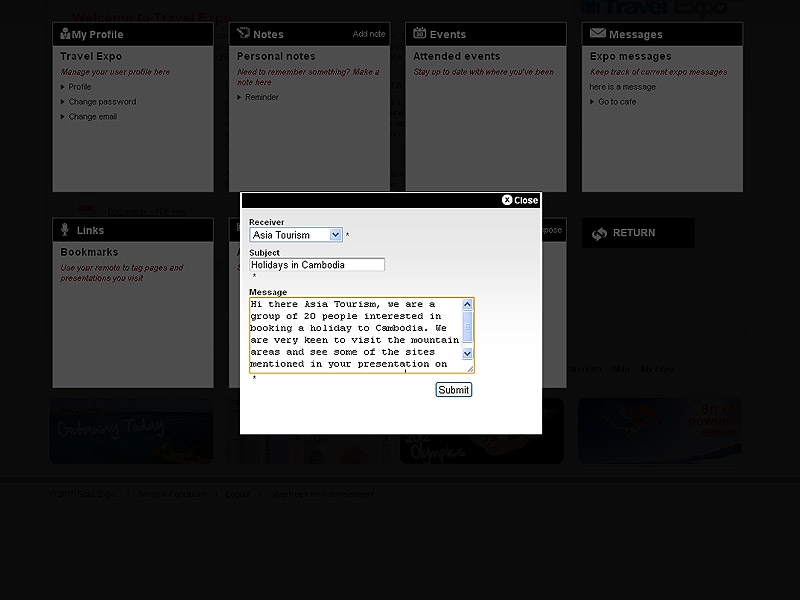Image resolution: width=800 pixels, height=600 pixels.
Task: Click the My Profile panel icon
Action: (x=65, y=34)
